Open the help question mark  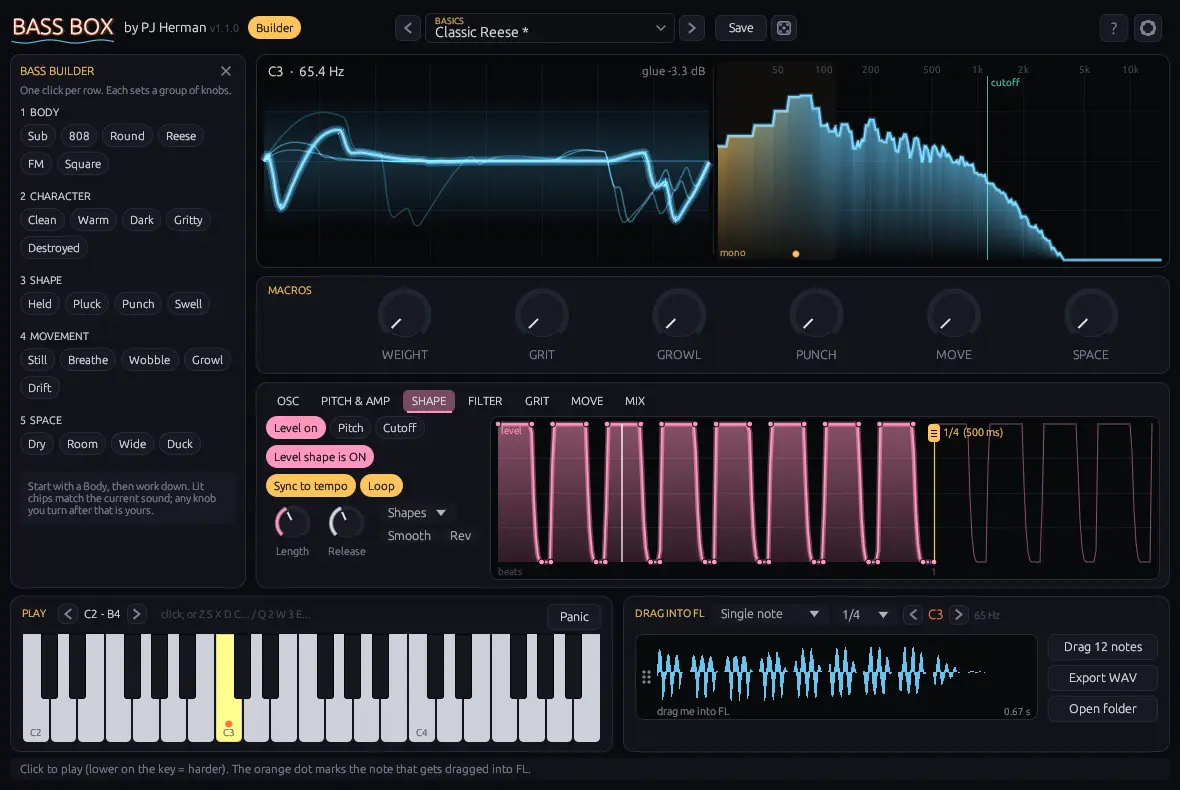click(x=1113, y=29)
